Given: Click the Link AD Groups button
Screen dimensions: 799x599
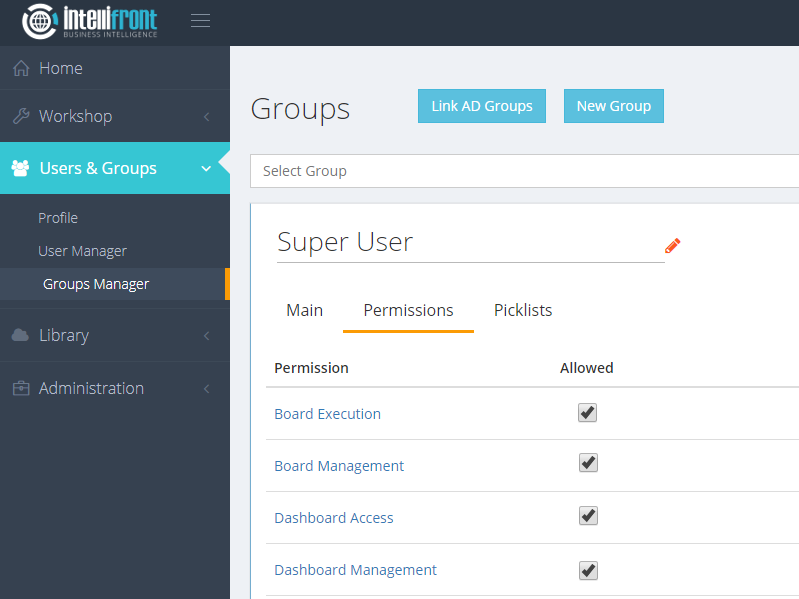Looking at the screenshot, I should tap(482, 106).
